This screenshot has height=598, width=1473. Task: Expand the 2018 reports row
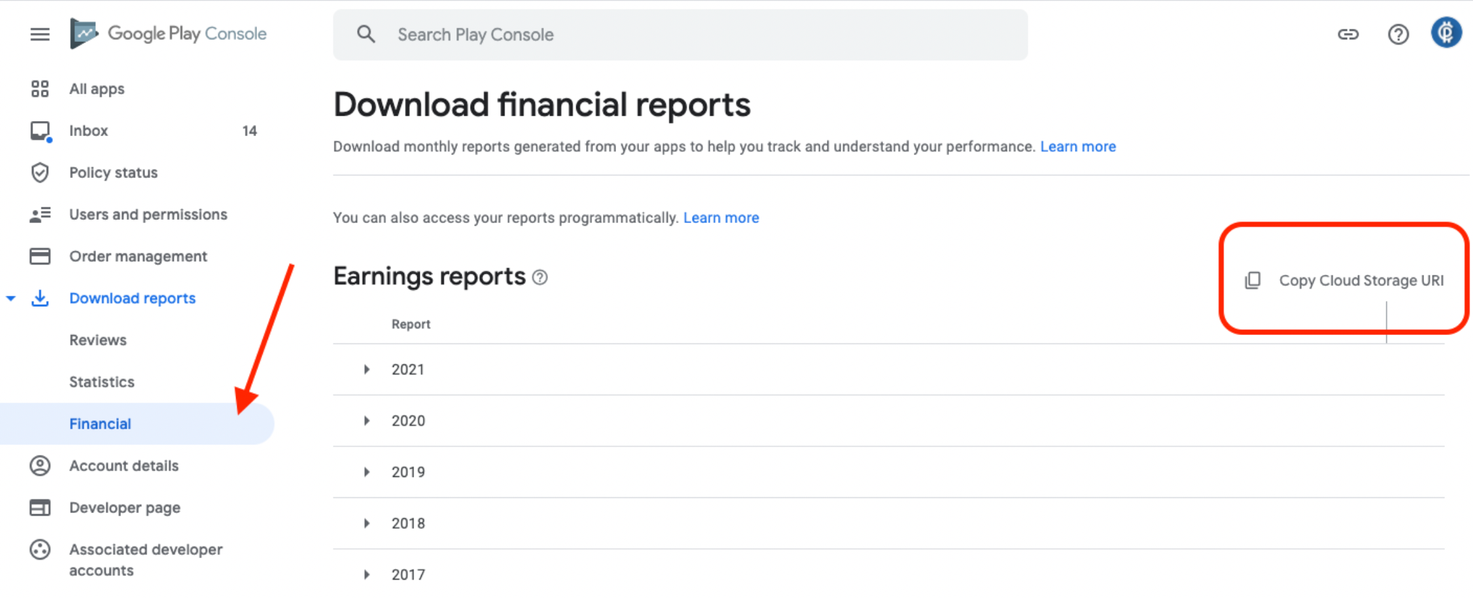(x=367, y=523)
